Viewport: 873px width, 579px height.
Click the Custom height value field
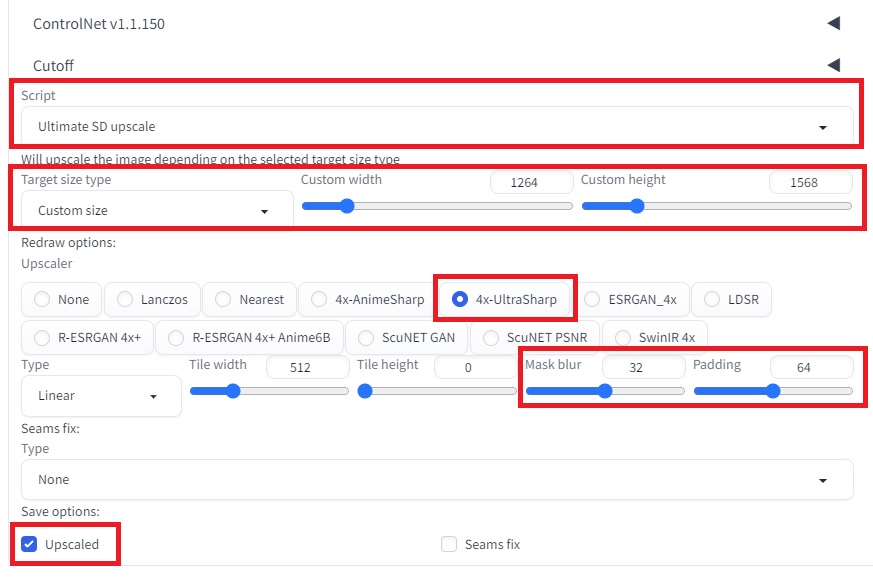811,183
